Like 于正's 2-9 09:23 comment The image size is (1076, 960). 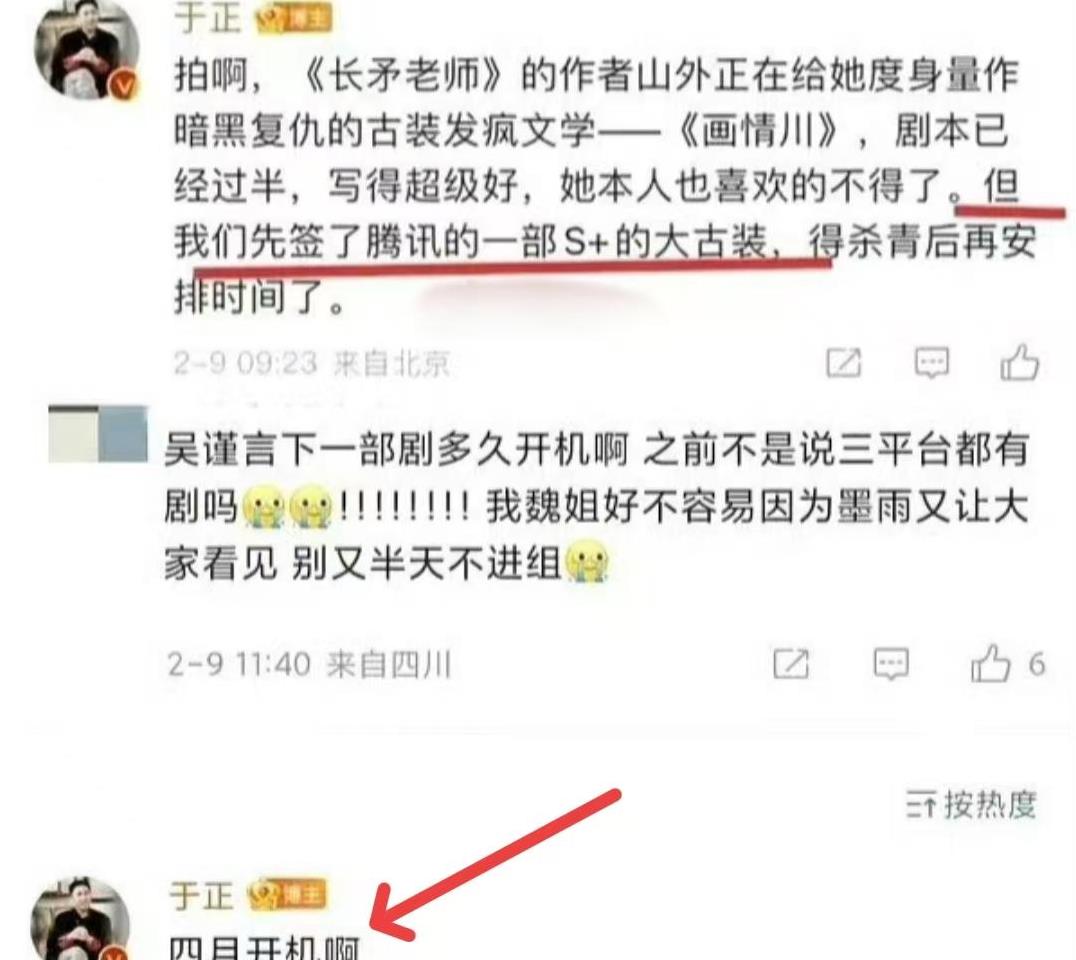pos(1019,362)
